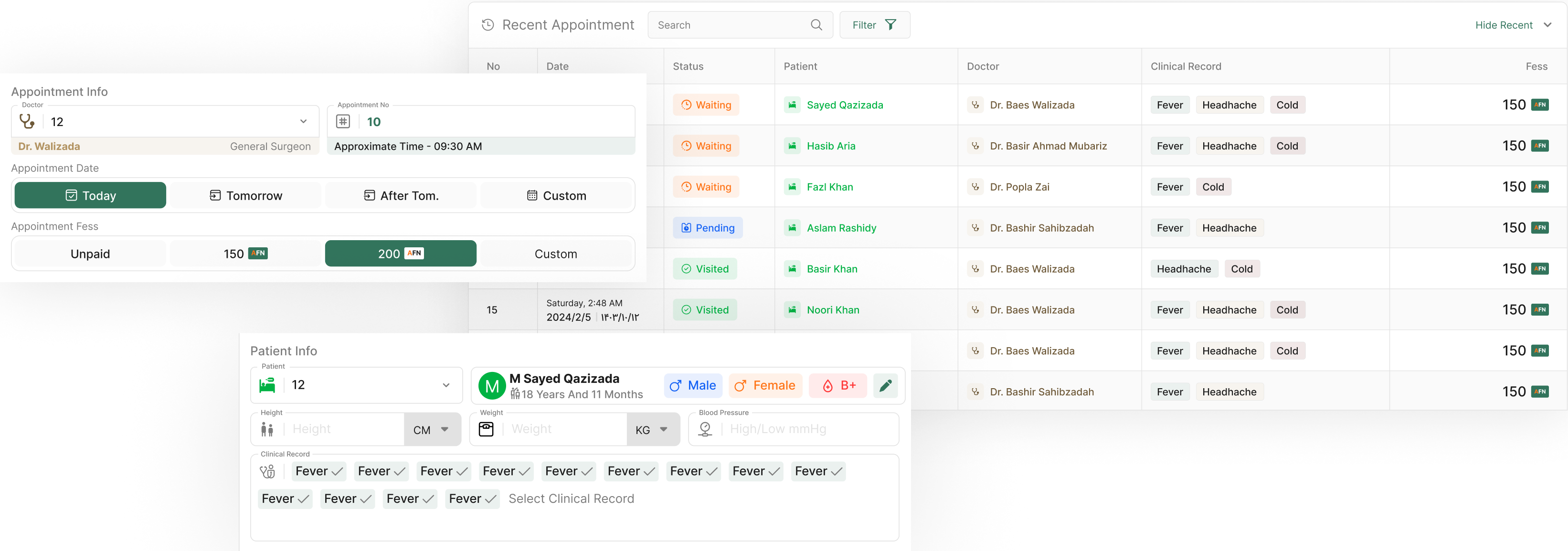Open the KG weight unit dropdown
Image resolution: width=1568 pixels, height=551 pixels.
point(653,429)
